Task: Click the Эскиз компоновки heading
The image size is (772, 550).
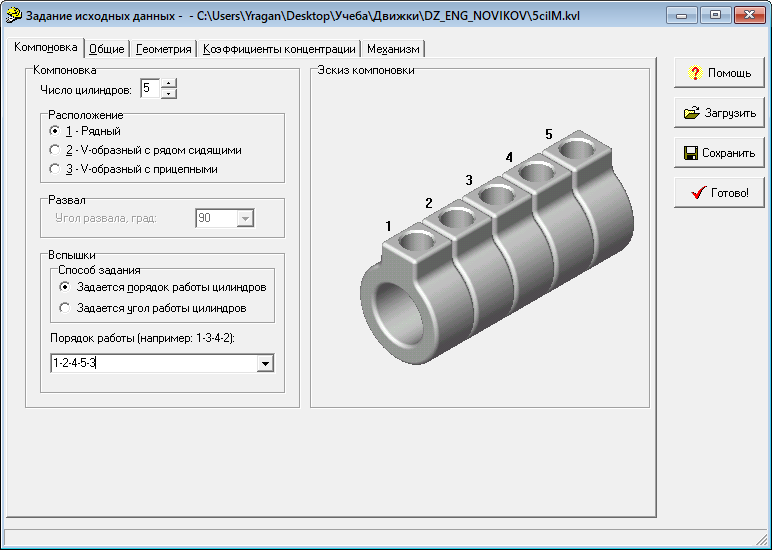Action: (x=366, y=70)
